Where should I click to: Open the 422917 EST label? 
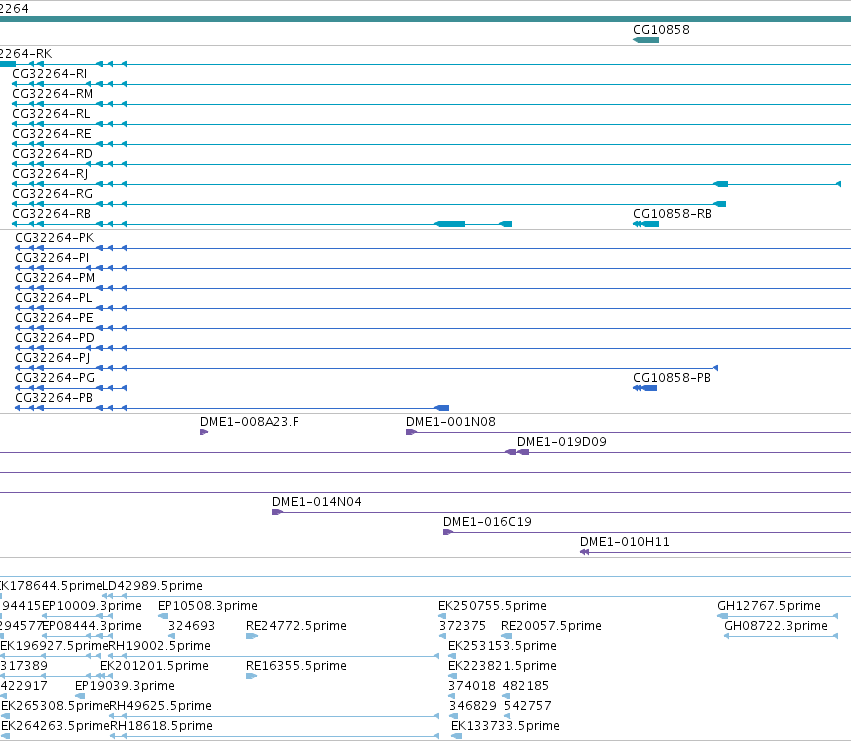point(24,687)
